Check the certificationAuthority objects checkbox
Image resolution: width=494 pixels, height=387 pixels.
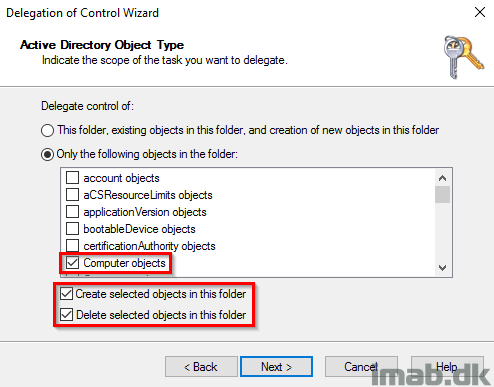72,246
